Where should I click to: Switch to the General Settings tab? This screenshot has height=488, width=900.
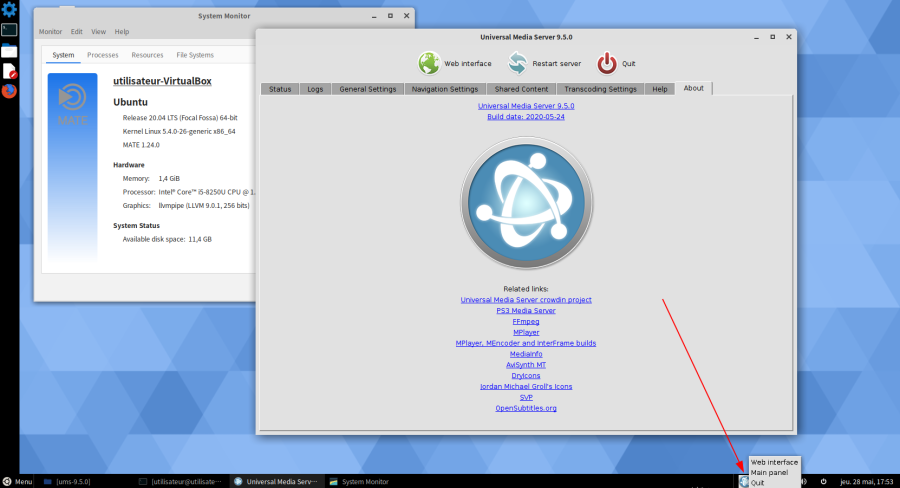click(x=367, y=89)
